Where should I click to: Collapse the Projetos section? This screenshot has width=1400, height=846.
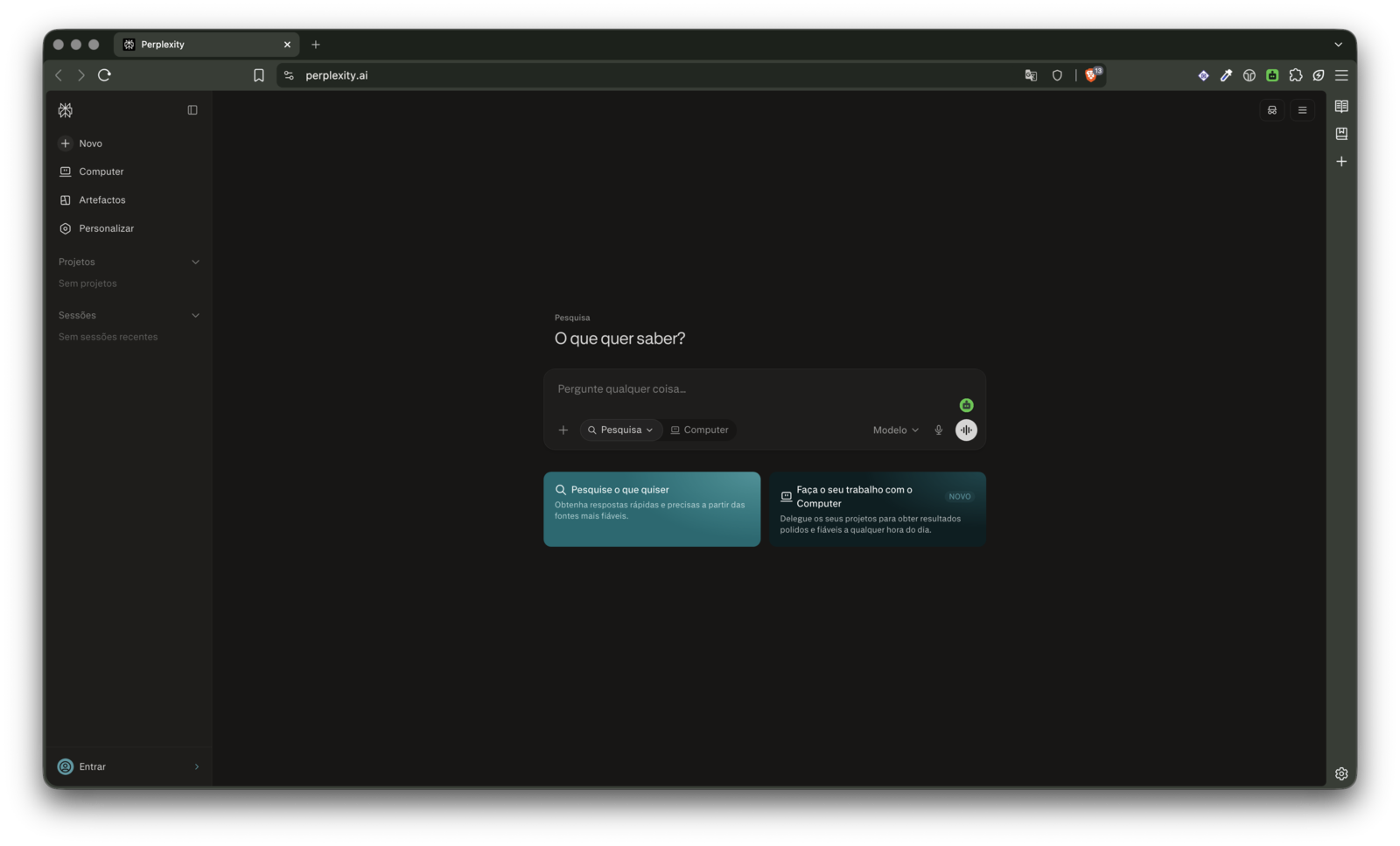tap(196, 262)
